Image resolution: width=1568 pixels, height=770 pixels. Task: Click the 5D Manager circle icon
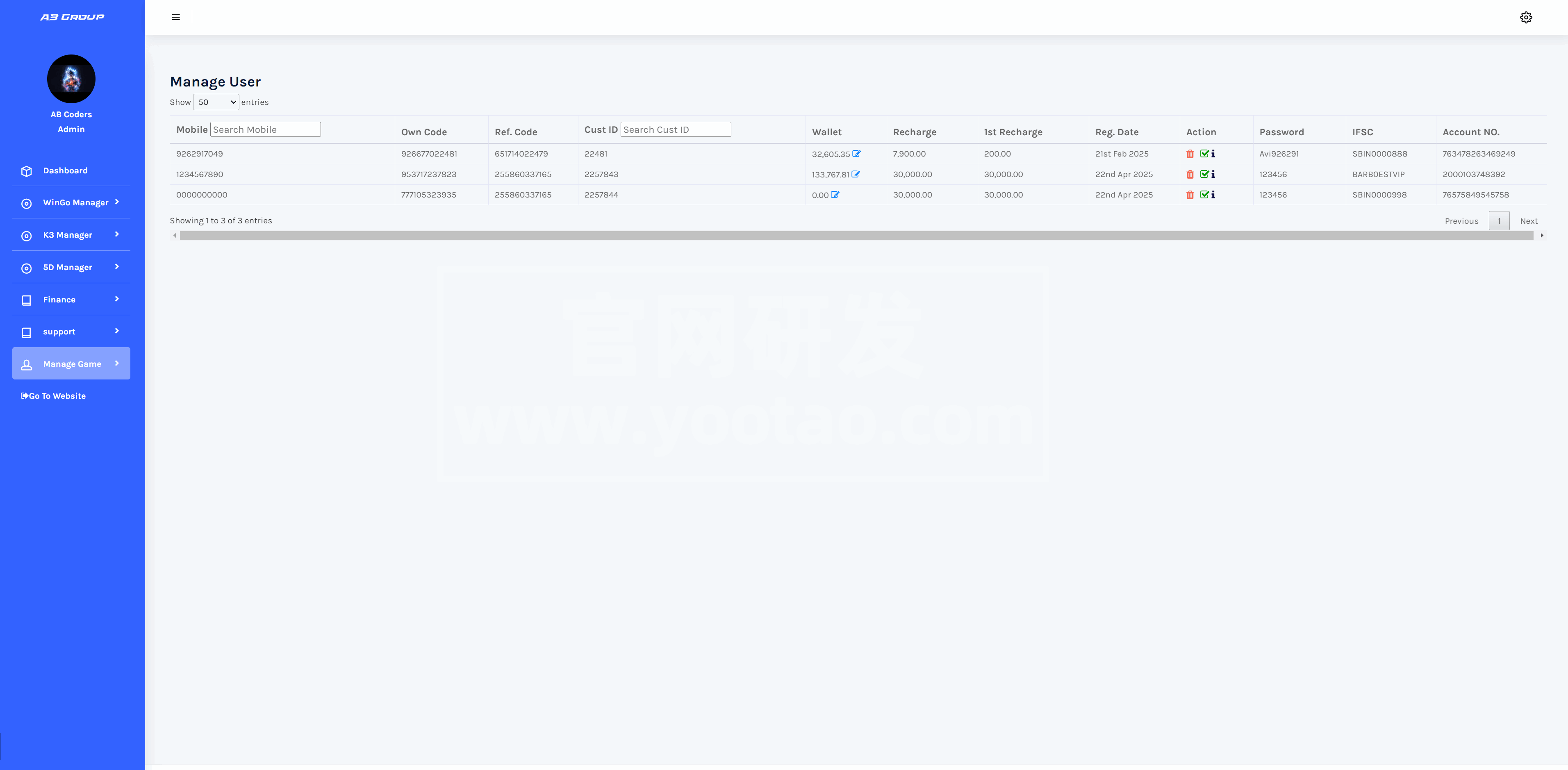(26, 268)
